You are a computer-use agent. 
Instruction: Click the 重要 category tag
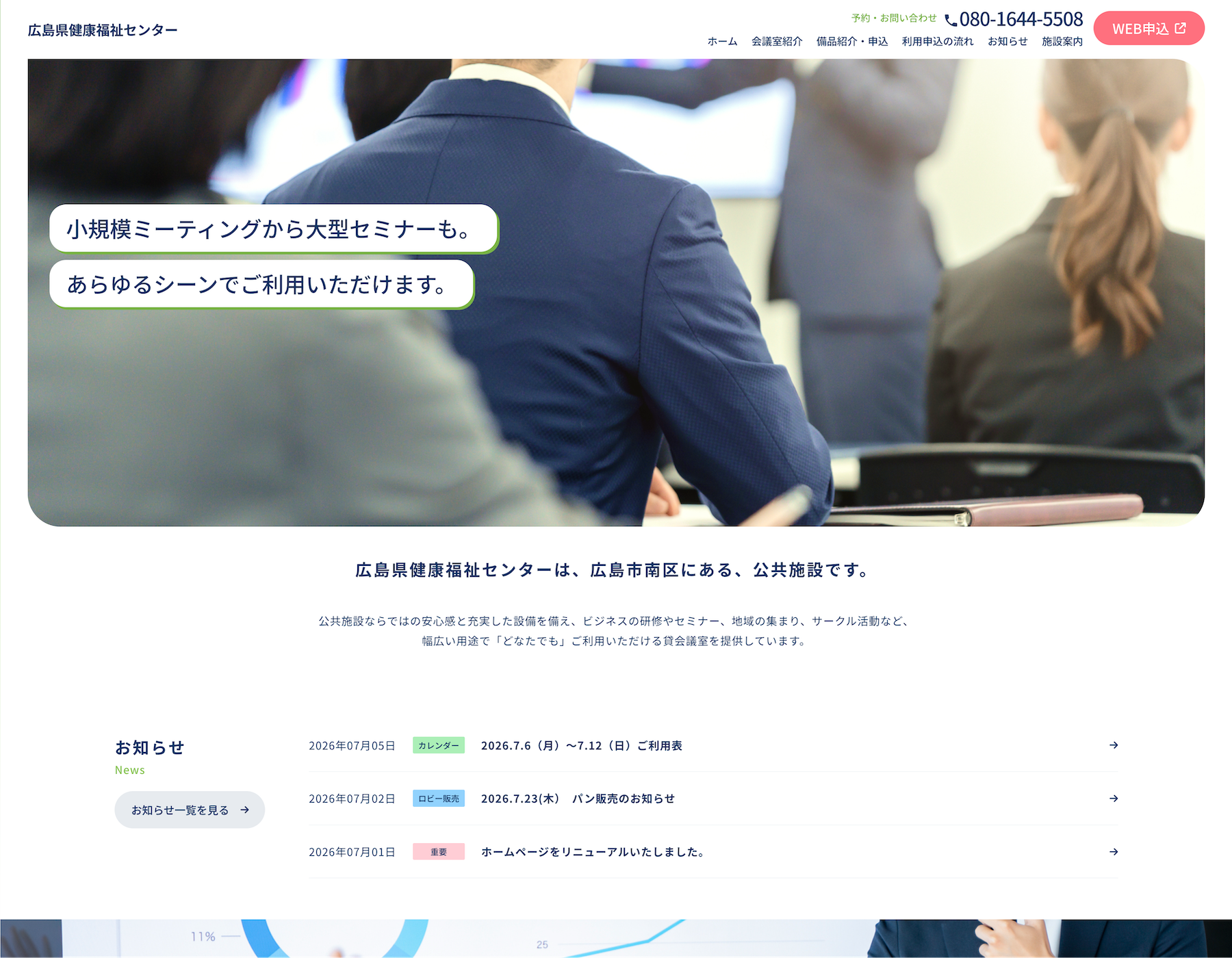[439, 852]
